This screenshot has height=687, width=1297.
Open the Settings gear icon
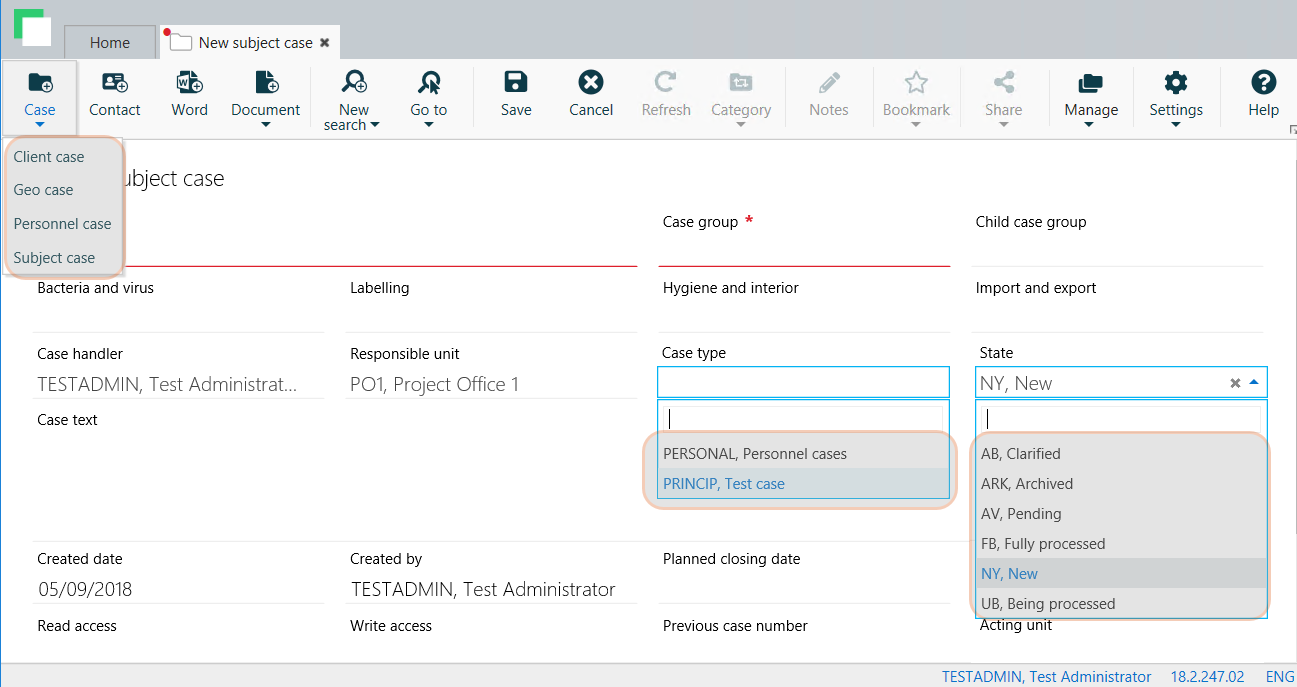pos(1175,83)
